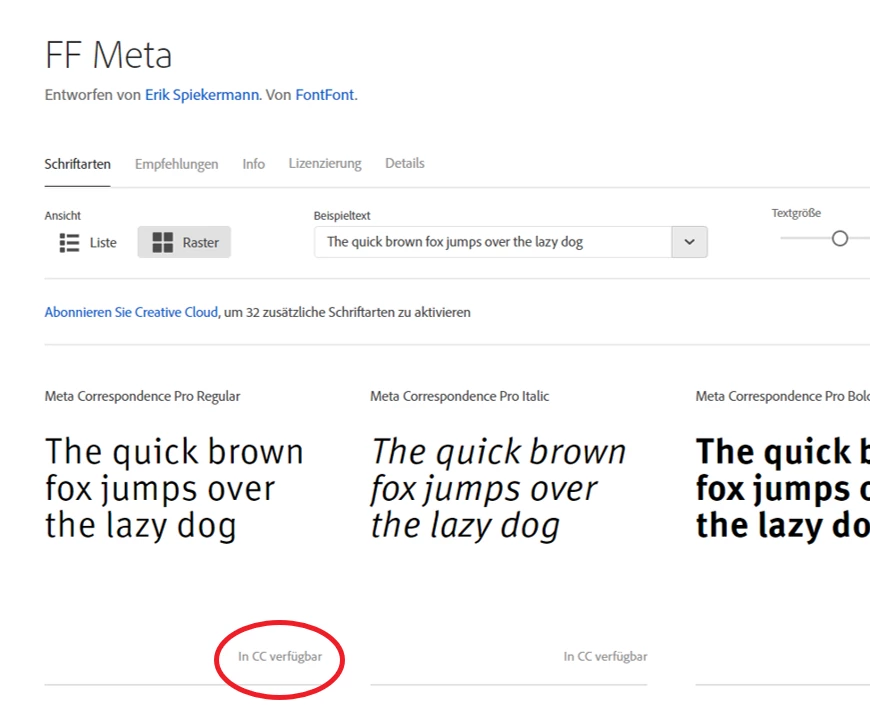Click Meta Correspondence Pro Italic title
Viewport: 870px width, 711px height.
click(x=459, y=396)
